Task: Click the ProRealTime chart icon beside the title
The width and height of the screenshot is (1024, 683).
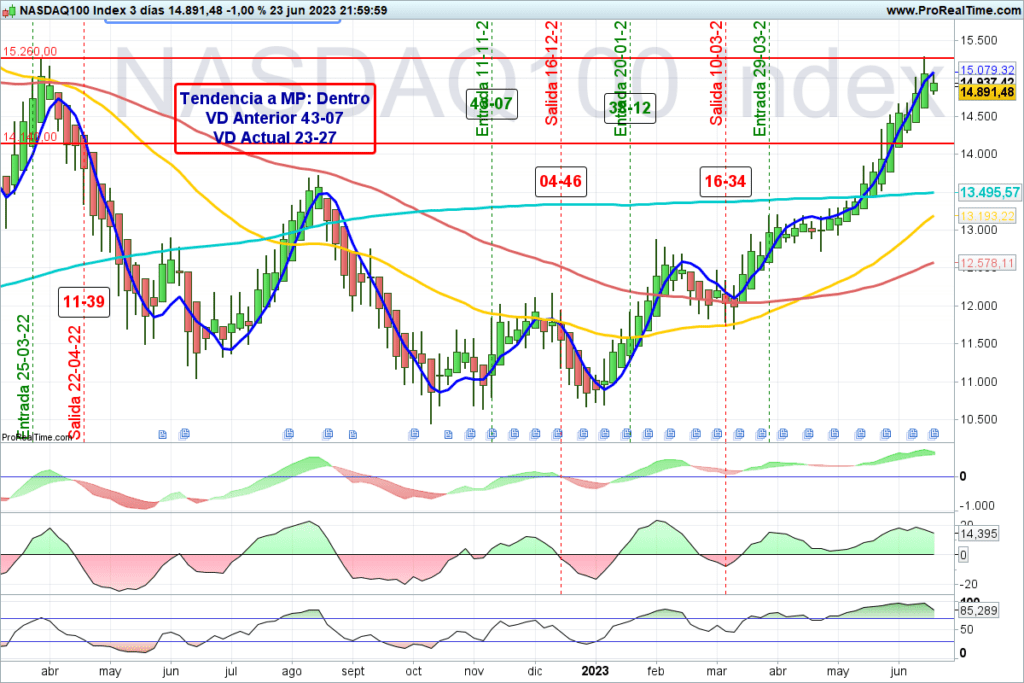Action: 8,11
